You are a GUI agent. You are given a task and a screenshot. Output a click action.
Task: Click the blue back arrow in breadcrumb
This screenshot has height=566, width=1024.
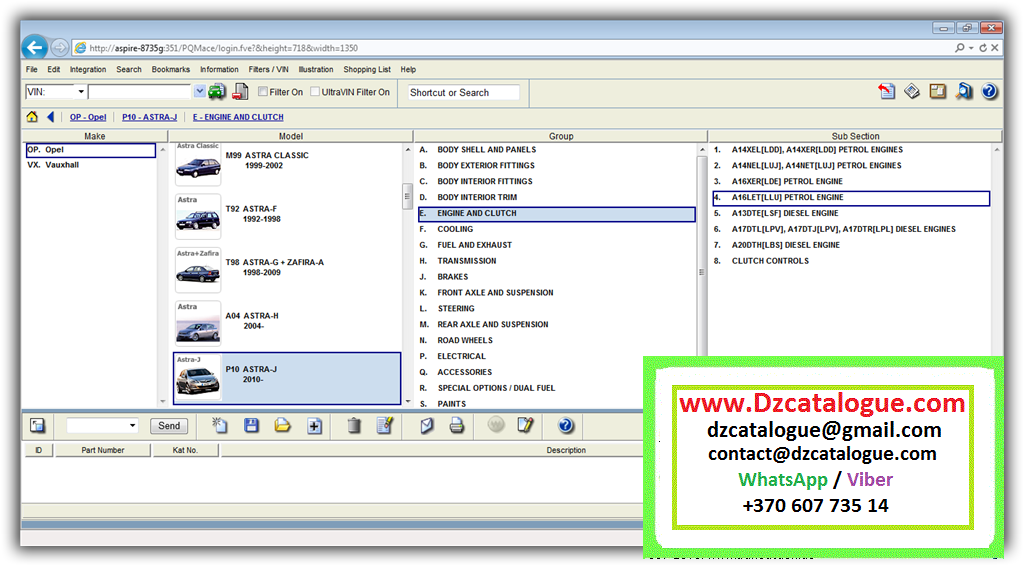(x=50, y=117)
